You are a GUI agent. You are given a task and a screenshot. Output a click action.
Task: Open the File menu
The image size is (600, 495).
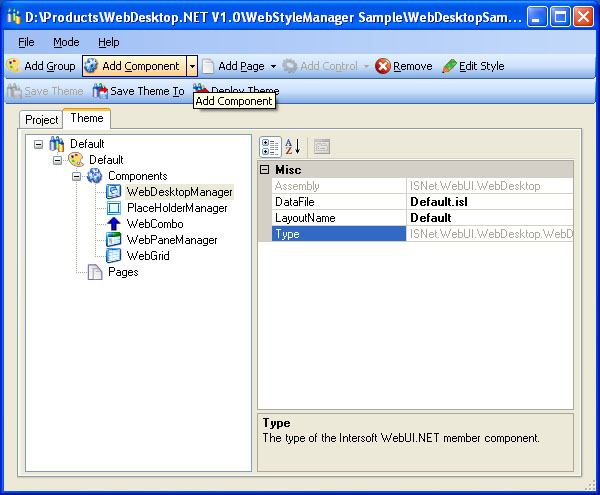pos(26,42)
